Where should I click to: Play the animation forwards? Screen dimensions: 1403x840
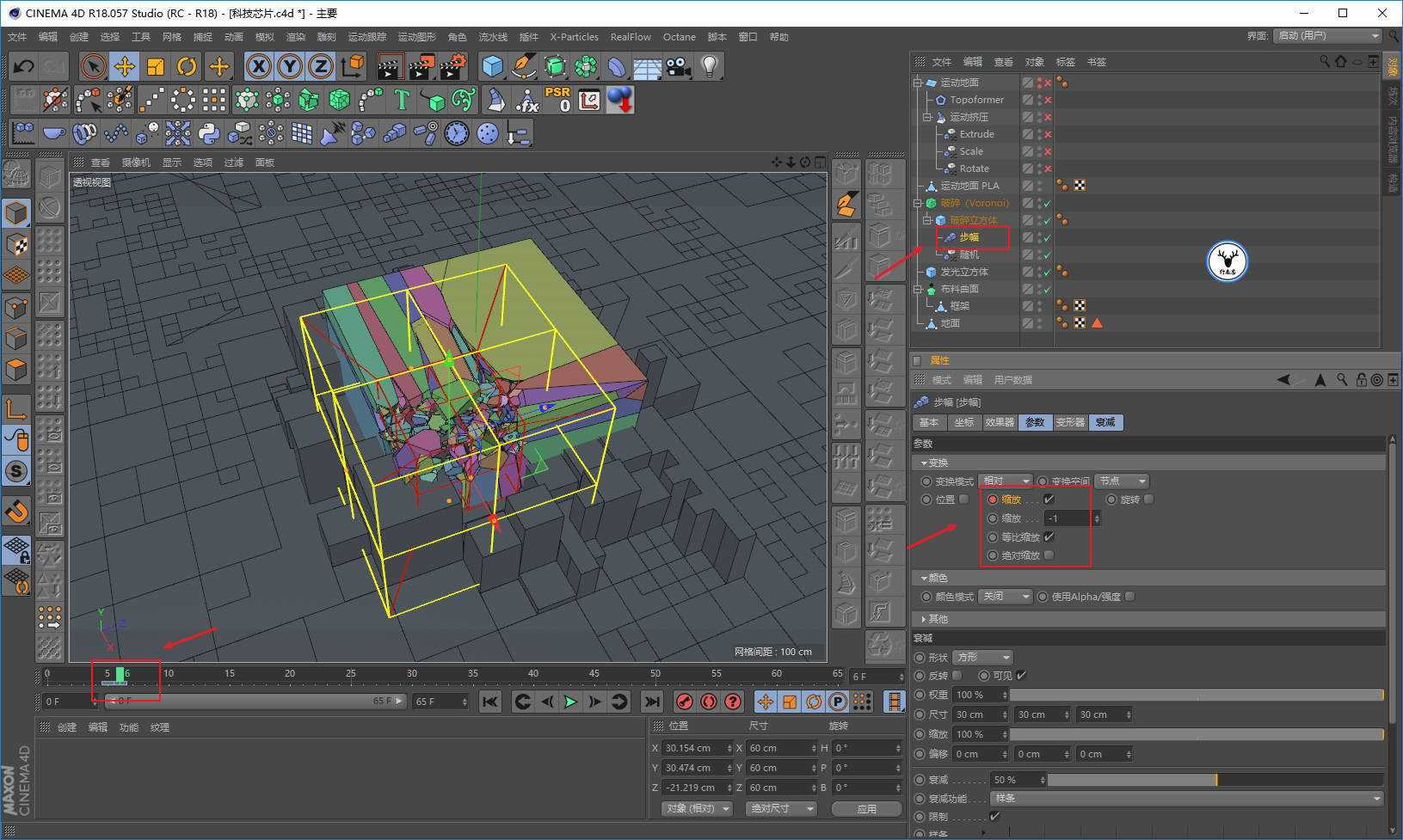pos(570,702)
